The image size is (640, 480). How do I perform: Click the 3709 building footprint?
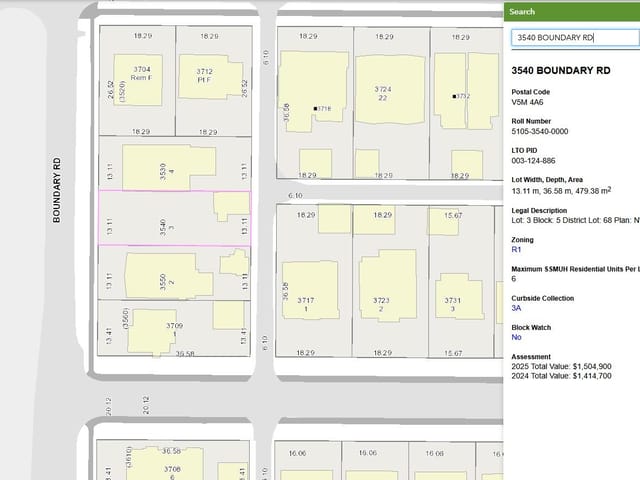(x=152, y=331)
